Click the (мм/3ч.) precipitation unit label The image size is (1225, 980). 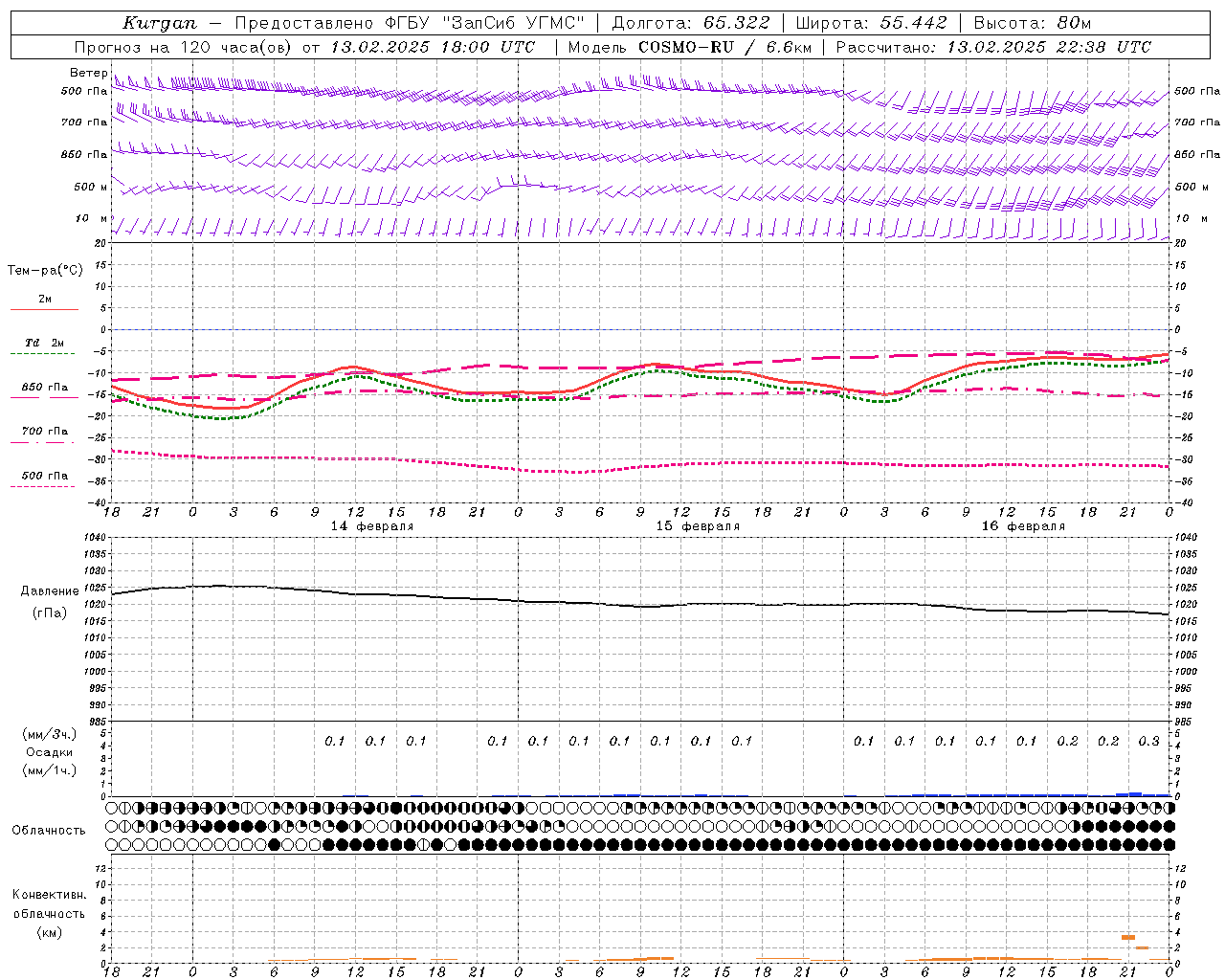pyautogui.click(x=50, y=734)
